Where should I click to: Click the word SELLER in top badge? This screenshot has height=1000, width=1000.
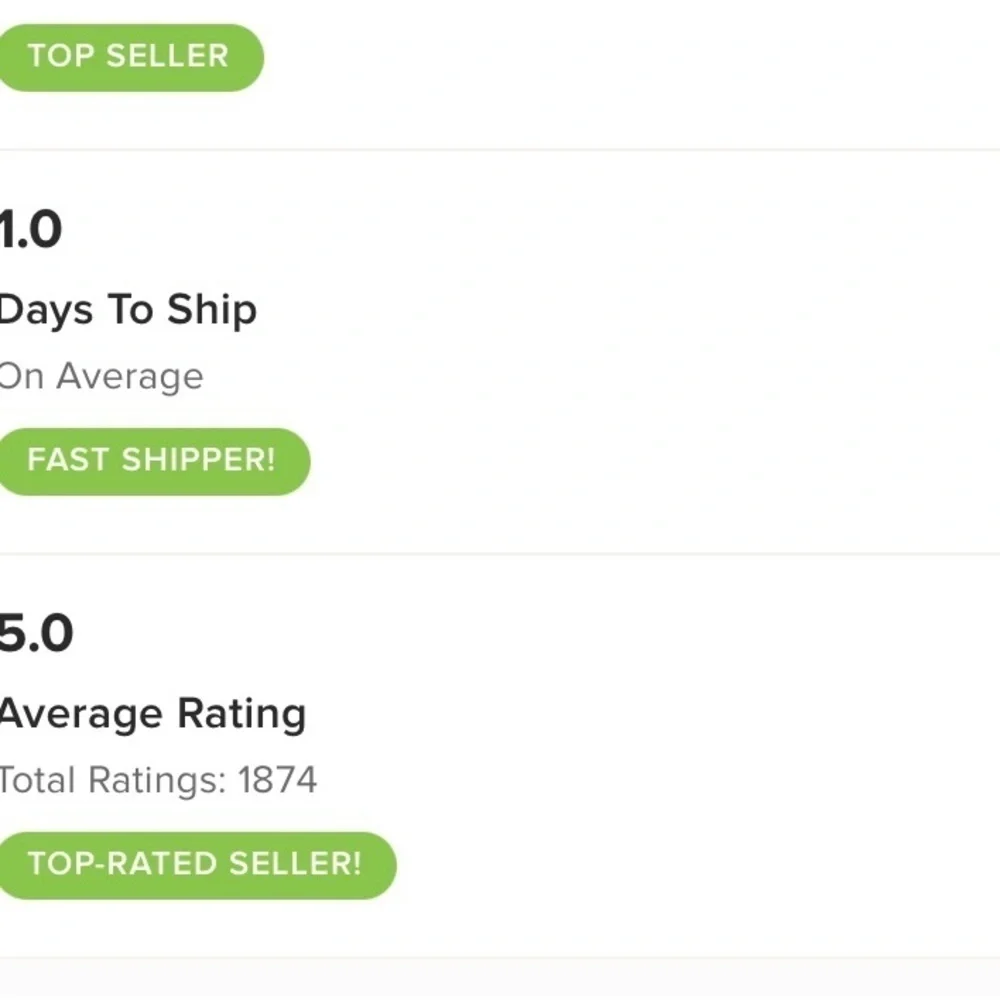tap(168, 56)
